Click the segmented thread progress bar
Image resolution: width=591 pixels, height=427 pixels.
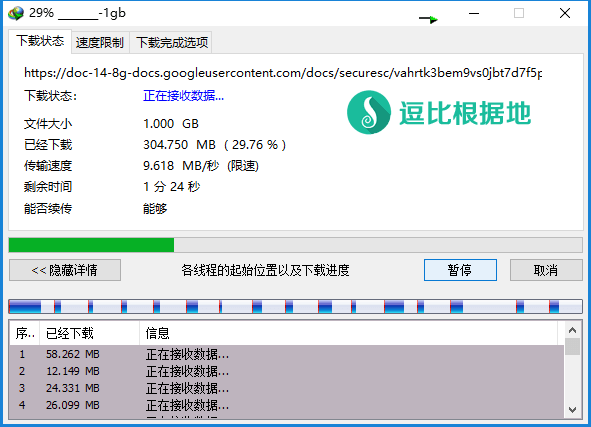point(296,306)
